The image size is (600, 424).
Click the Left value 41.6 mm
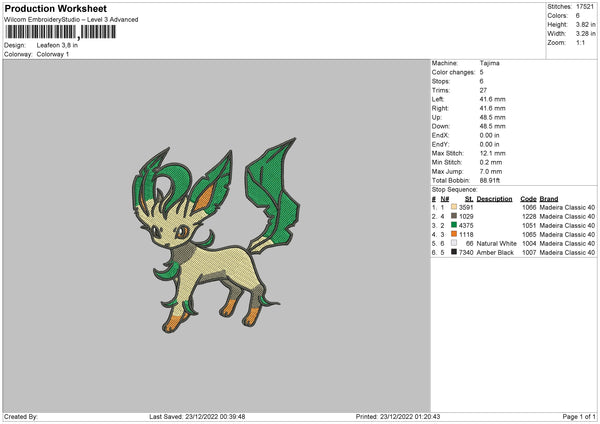492,99
